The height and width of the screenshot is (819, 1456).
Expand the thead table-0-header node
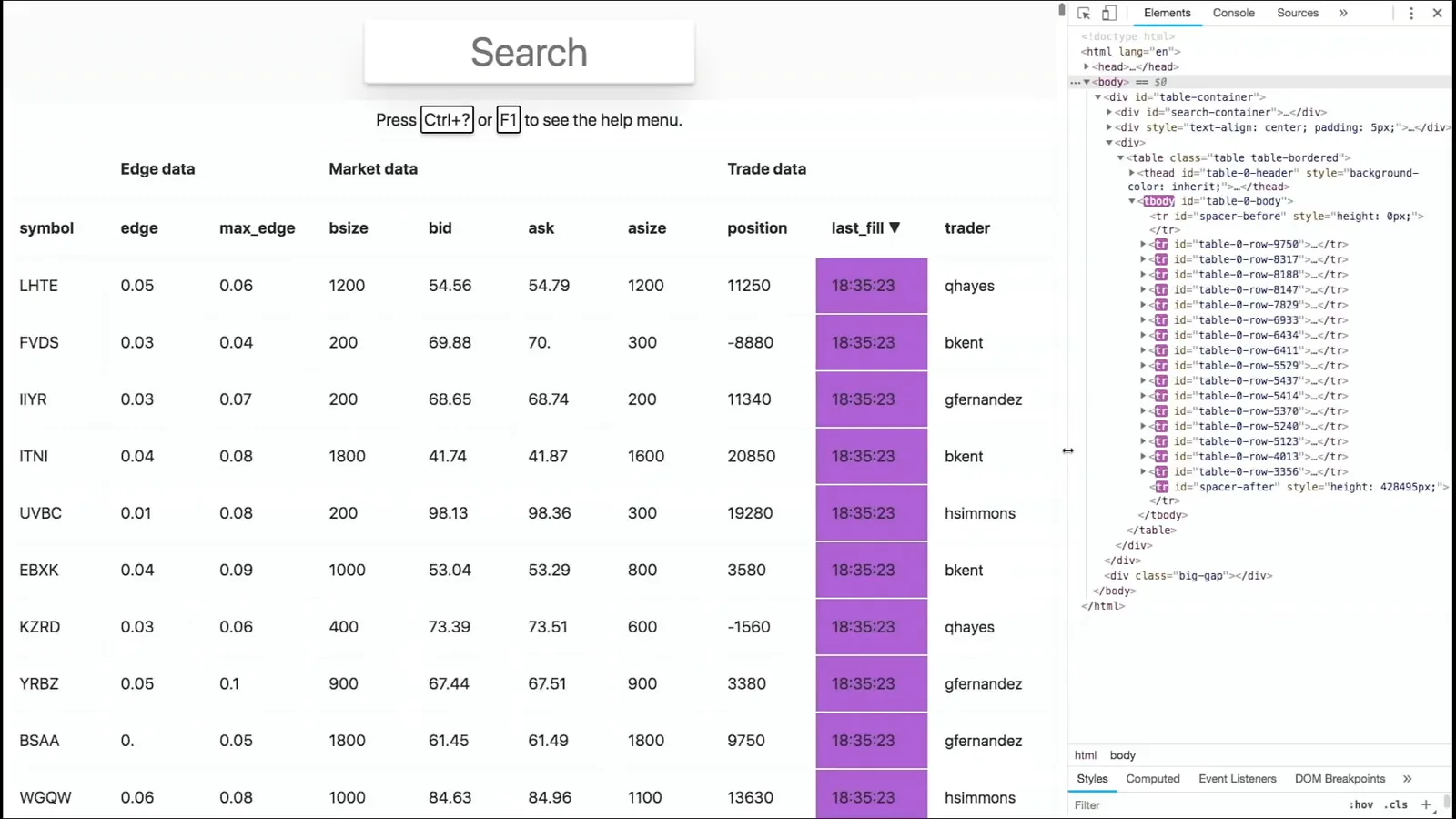click(x=1132, y=173)
